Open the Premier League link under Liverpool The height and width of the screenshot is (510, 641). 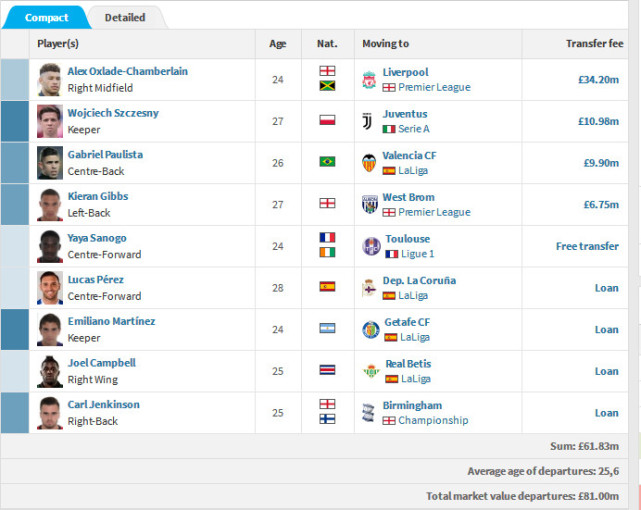tap(433, 87)
